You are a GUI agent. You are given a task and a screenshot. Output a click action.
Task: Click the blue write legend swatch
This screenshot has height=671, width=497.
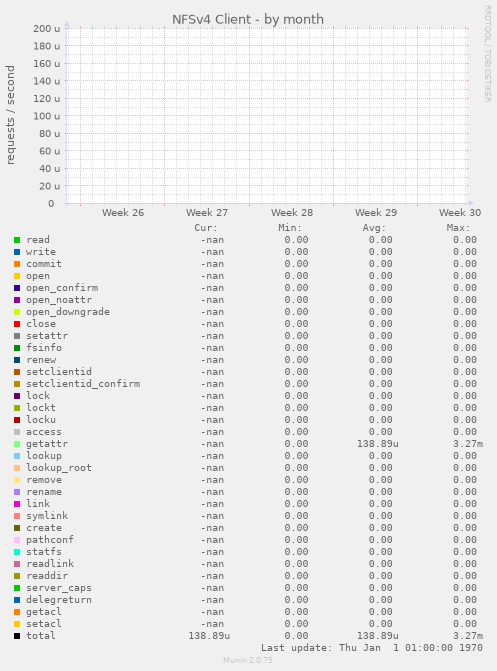pyautogui.click(x=17, y=252)
